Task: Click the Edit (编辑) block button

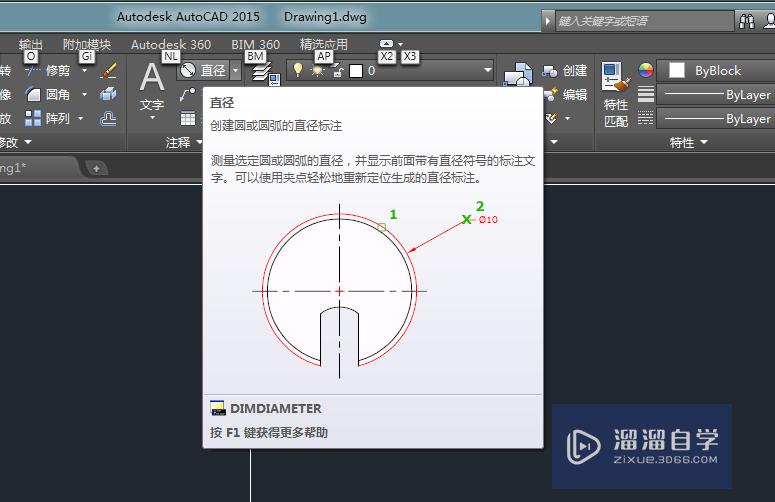Action: [x=565, y=94]
